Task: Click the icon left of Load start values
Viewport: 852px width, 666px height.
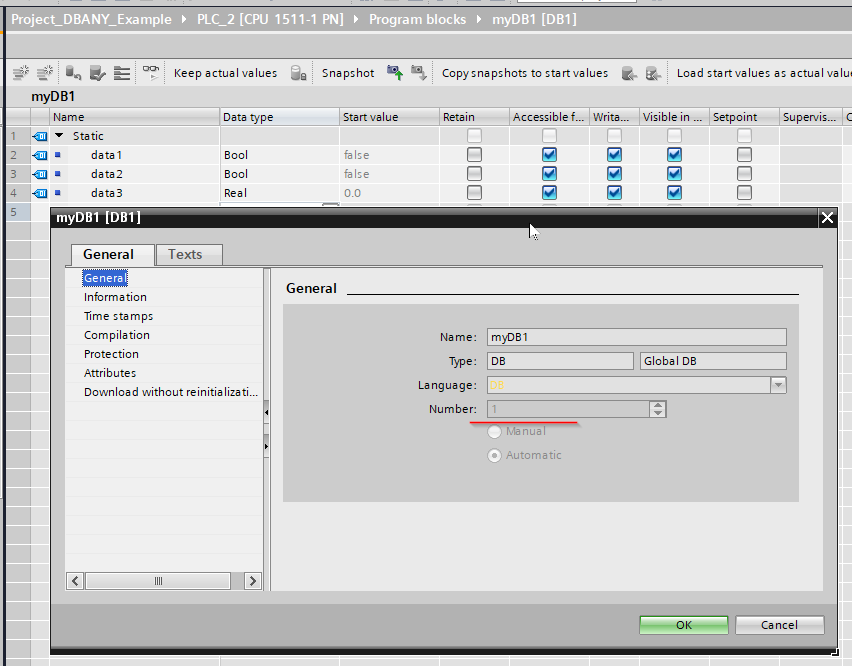Action: [x=654, y=73]
